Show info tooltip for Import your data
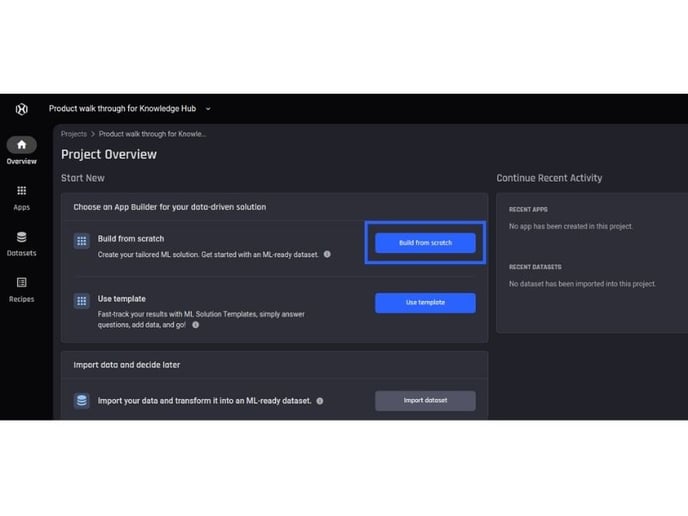 (x=320, y=401)
